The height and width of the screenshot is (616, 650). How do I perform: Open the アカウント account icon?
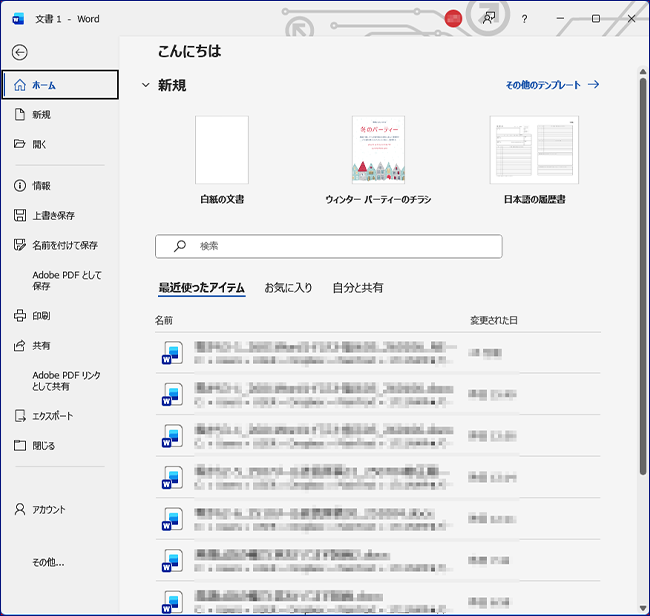(20, 509)
